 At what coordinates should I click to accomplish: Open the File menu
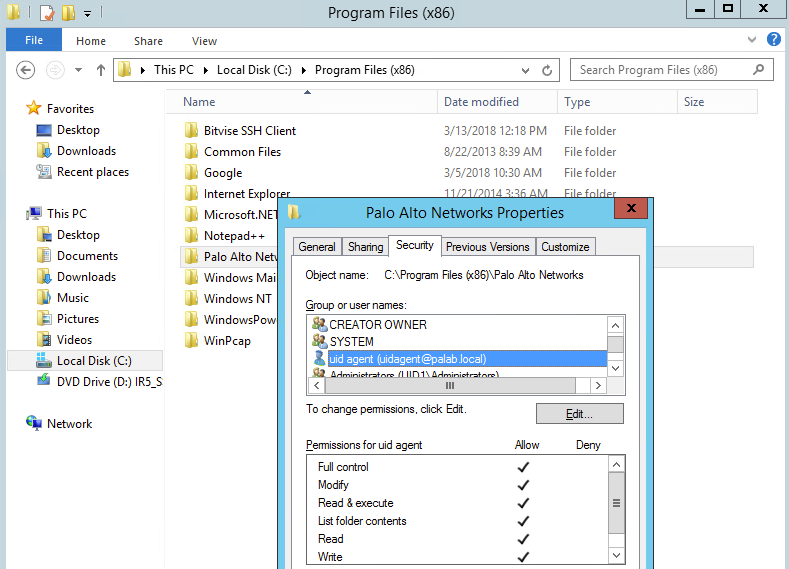(x=34, y=40)
